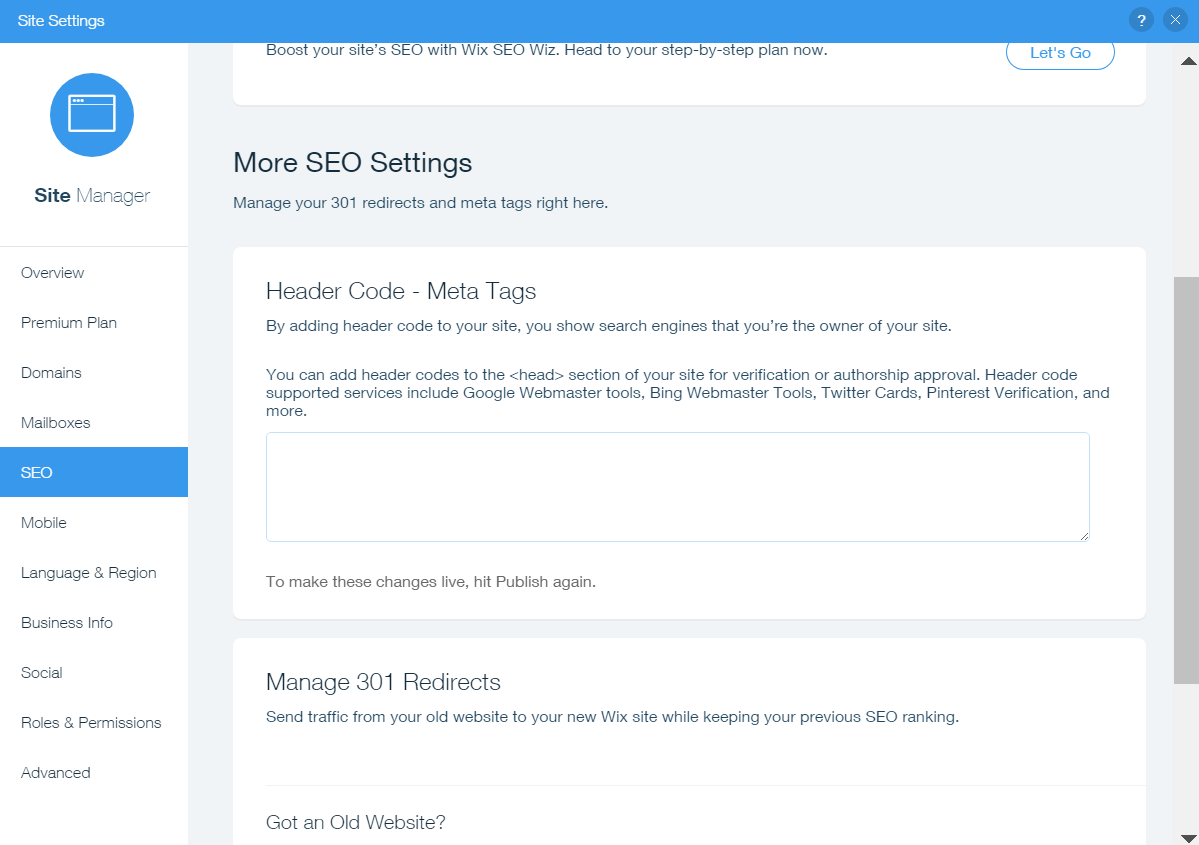Open the Advanced settings
The width and height of the screenshot is (1199, 845).
coord(94,773)
